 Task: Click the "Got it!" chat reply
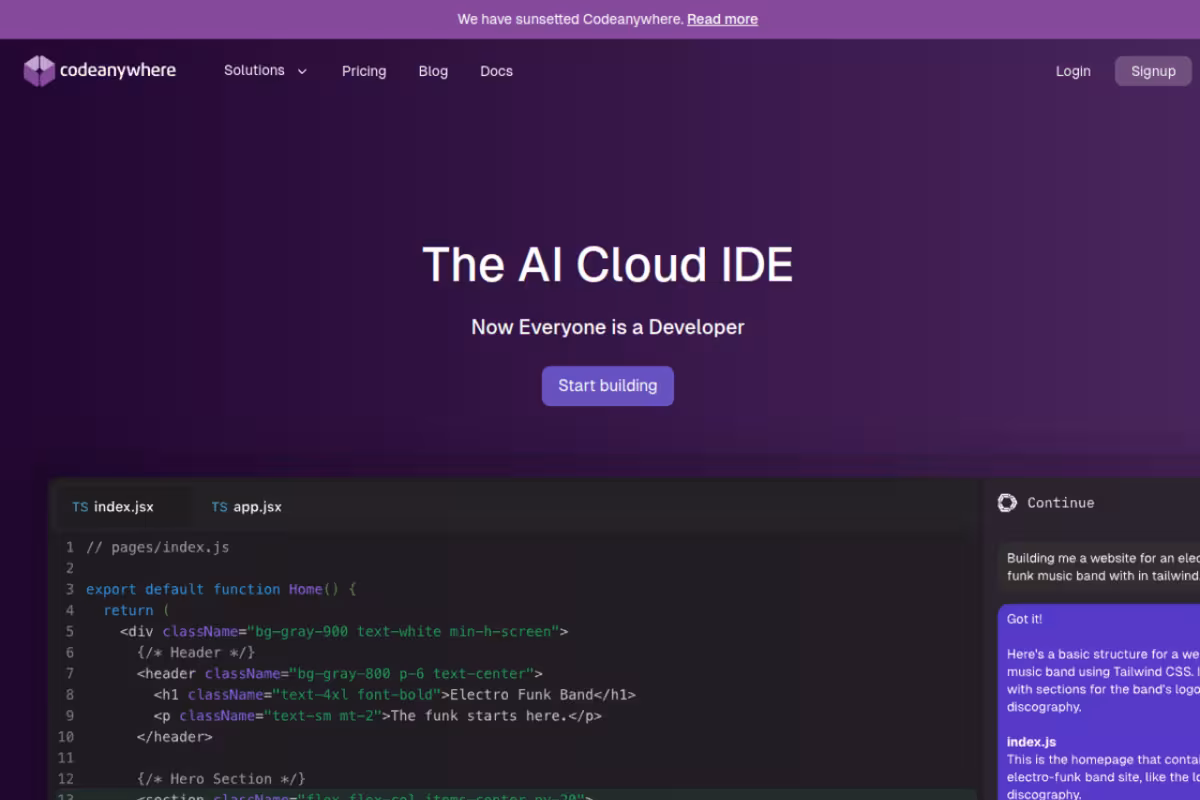(1025, 619)
